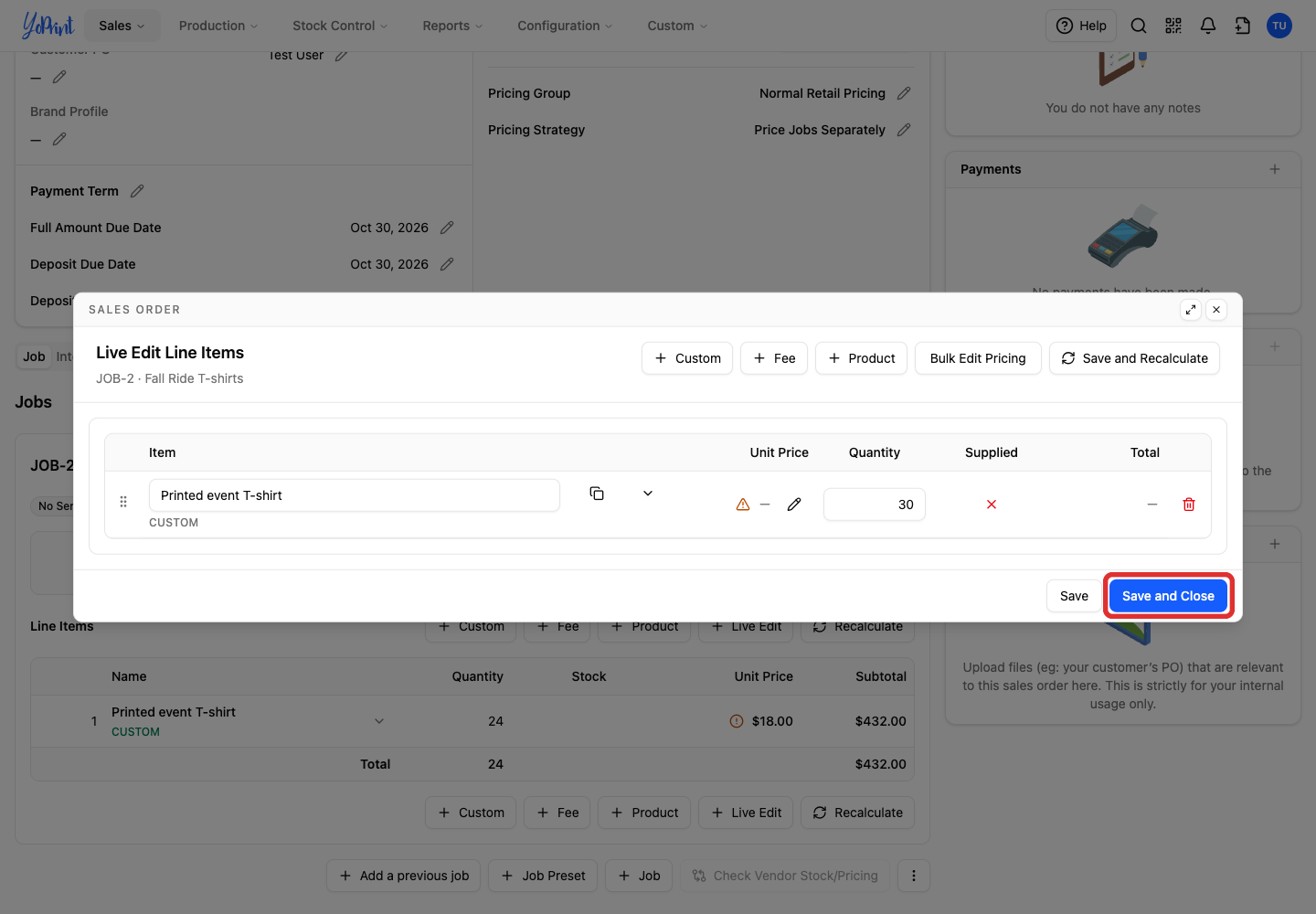
Task: Click the TU user avatar
Action: pyautogui.click(x=1279, y=26)
